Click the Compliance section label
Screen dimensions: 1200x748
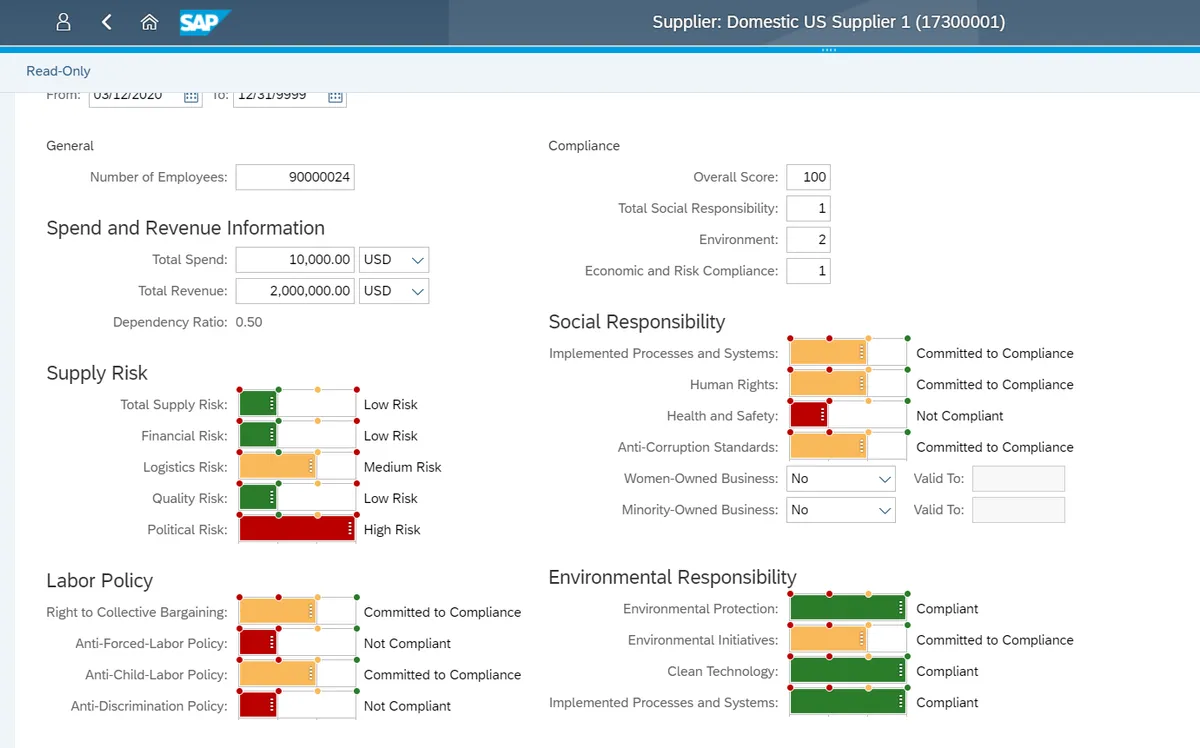pos(584,146)
